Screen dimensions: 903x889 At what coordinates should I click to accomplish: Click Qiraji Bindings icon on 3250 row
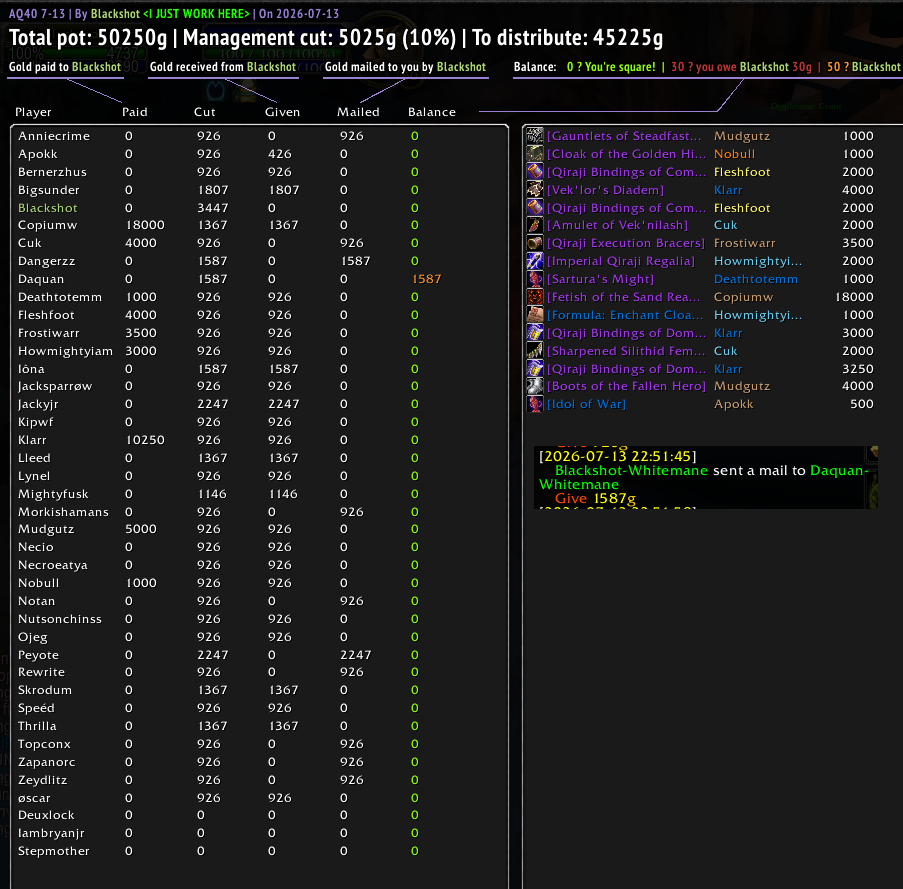[x=535, y=368]
